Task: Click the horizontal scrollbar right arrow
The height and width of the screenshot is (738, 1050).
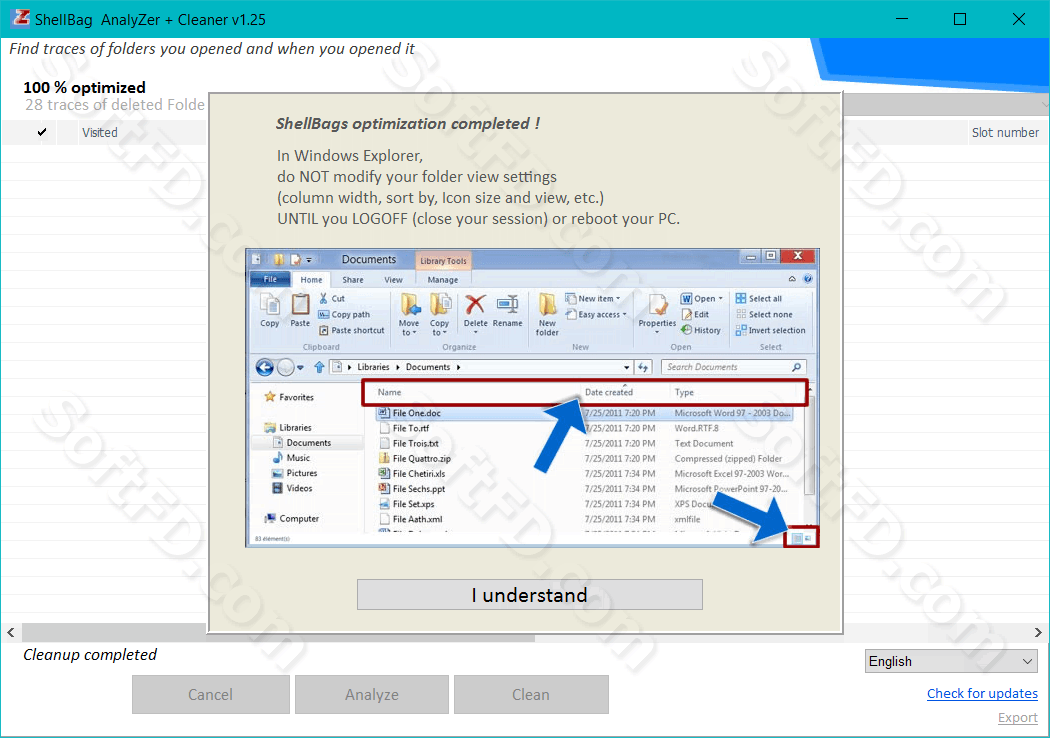Action: click(1037, 632)
